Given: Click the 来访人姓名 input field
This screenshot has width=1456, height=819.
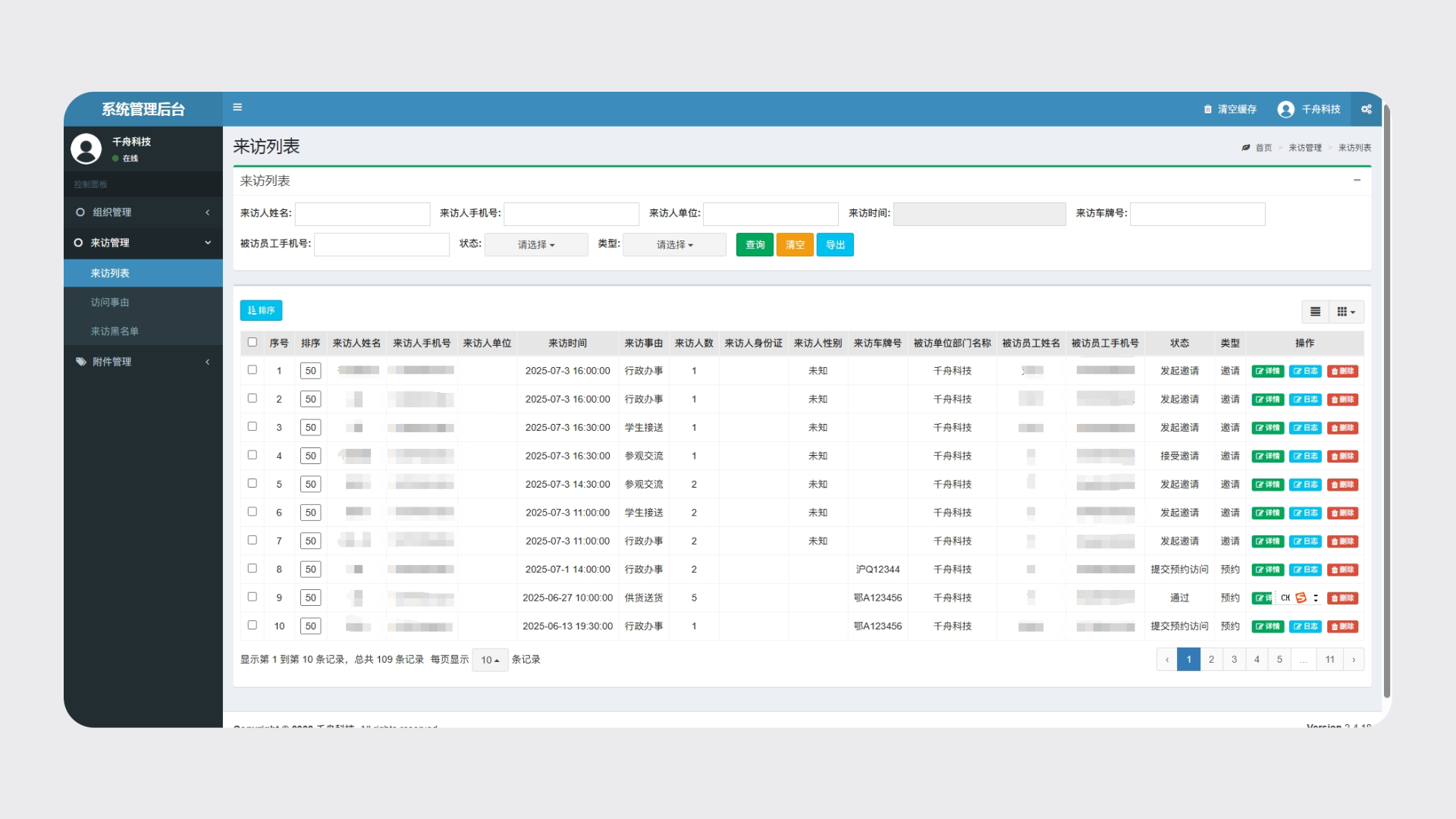Looking at the screenshot, I should pos(362,214).
